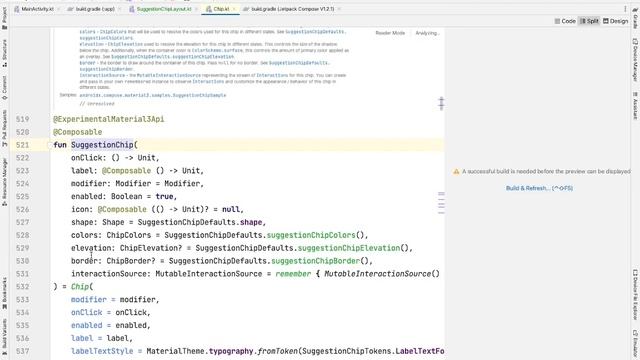Open SuggestionChipDefaults.suggestionChipElevation doc link
This screenshot has height=360, width=640.
(173, 57)
